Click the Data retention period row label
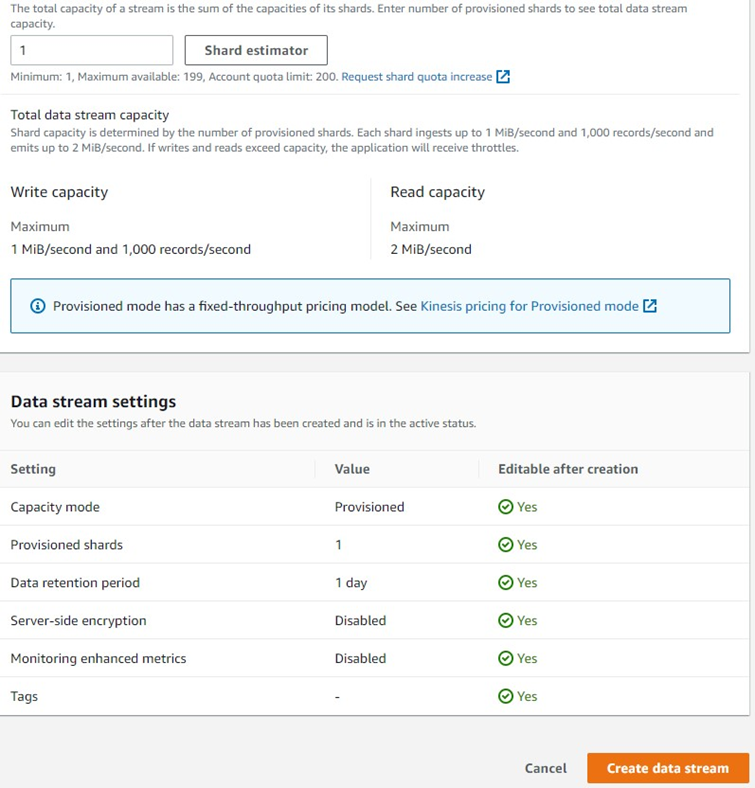Image resolution: width=755 pixels, height=788 pixels. pos(75,583)
